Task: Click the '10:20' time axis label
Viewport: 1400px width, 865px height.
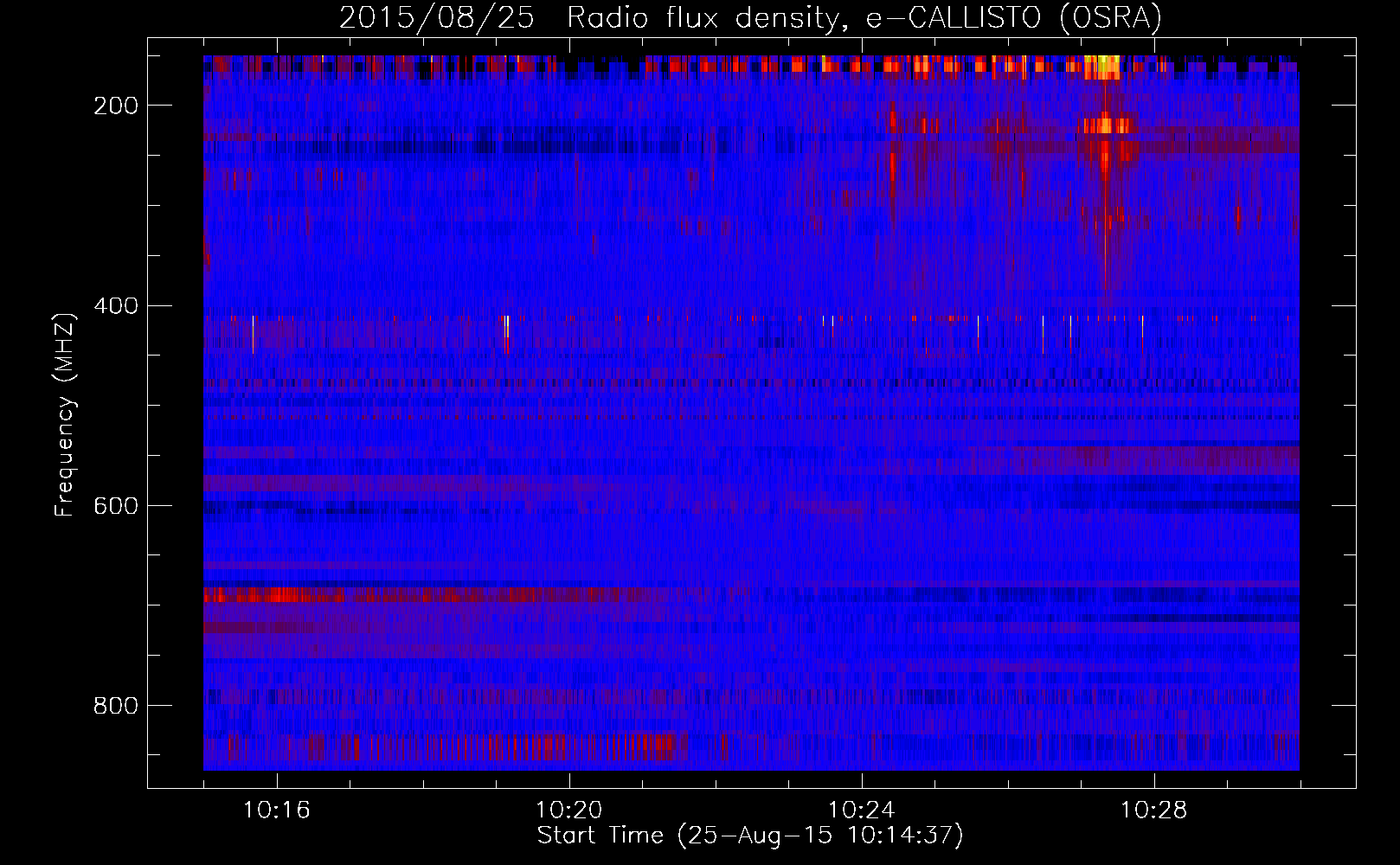Action: click(x=569, y=811)
